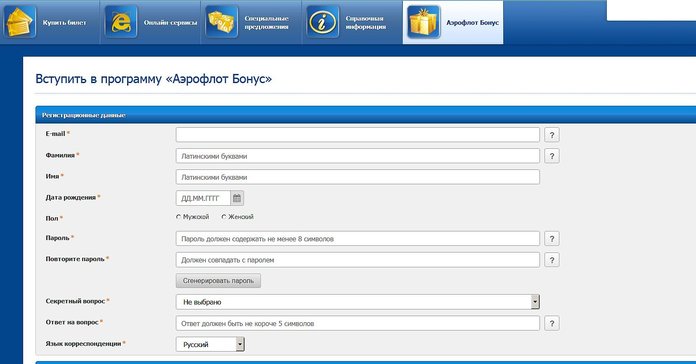
Task: Select the Мужской gender radio button
Action: coord(178,217)
